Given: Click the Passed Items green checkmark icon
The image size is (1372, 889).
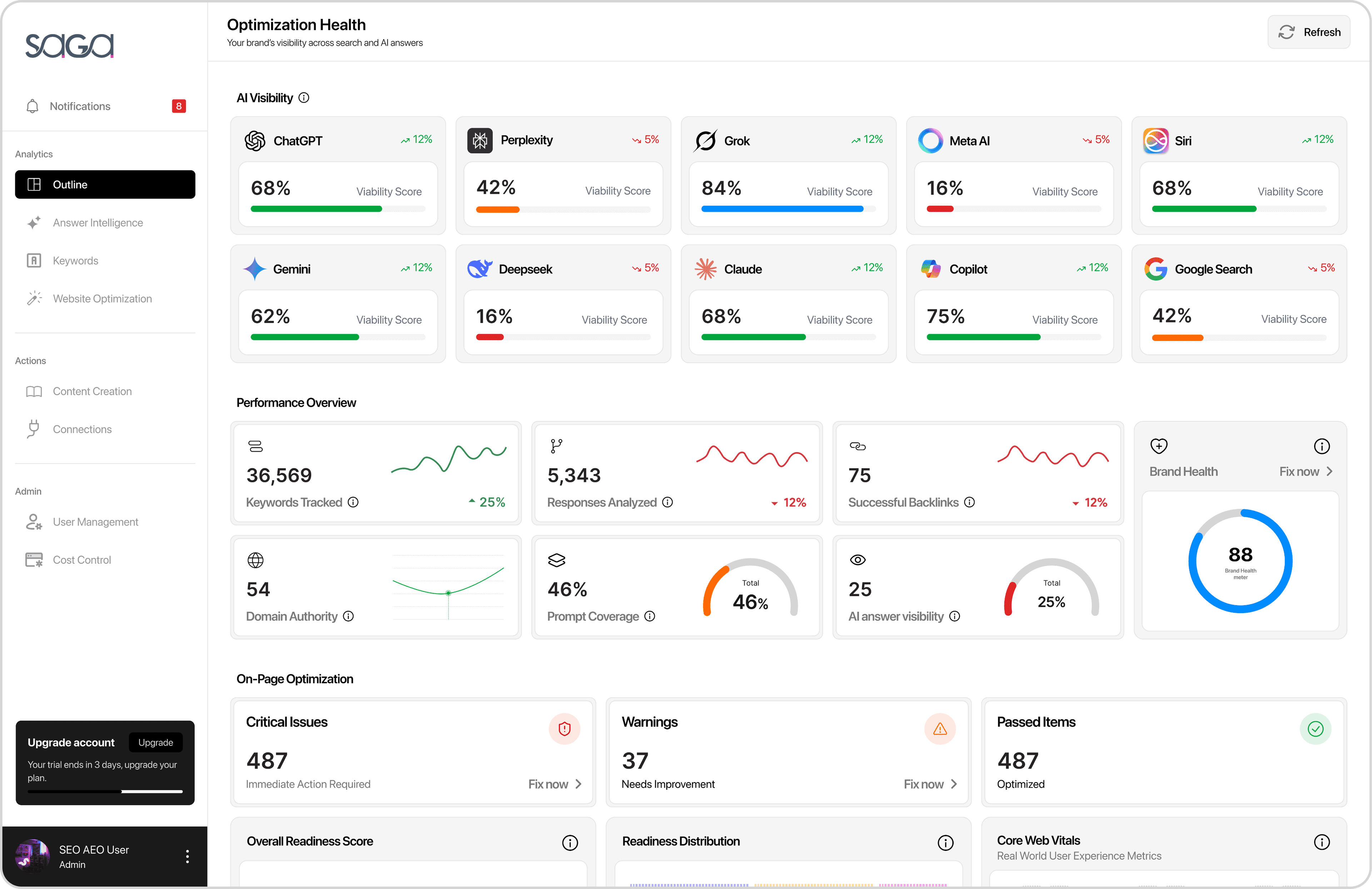Looking at the screenshot, I should click(x=1316, y=729).
